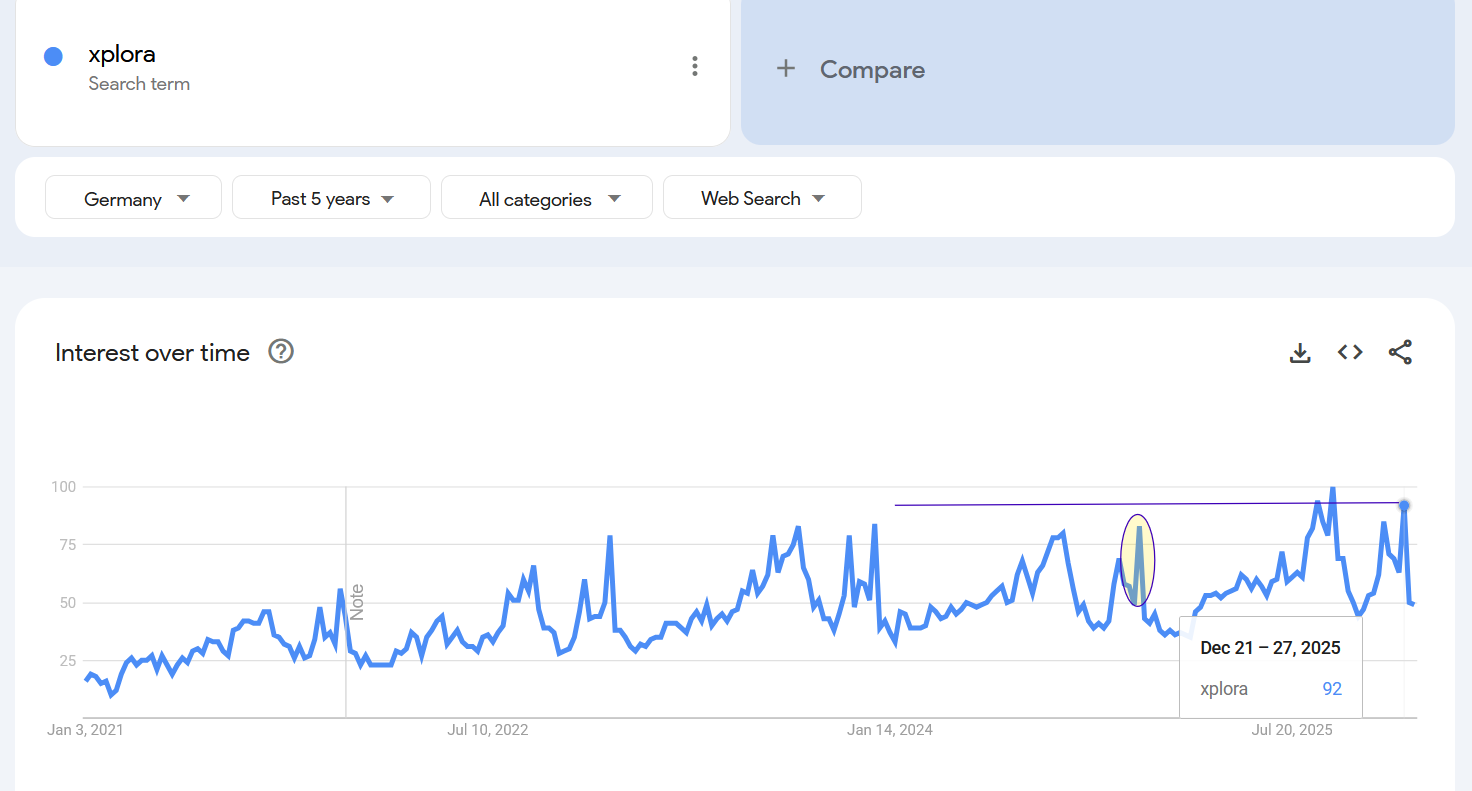Viewport: 1472px width, 791px height.
Task: Open the Past 5 years dropdown
Action: click(331, 198)
